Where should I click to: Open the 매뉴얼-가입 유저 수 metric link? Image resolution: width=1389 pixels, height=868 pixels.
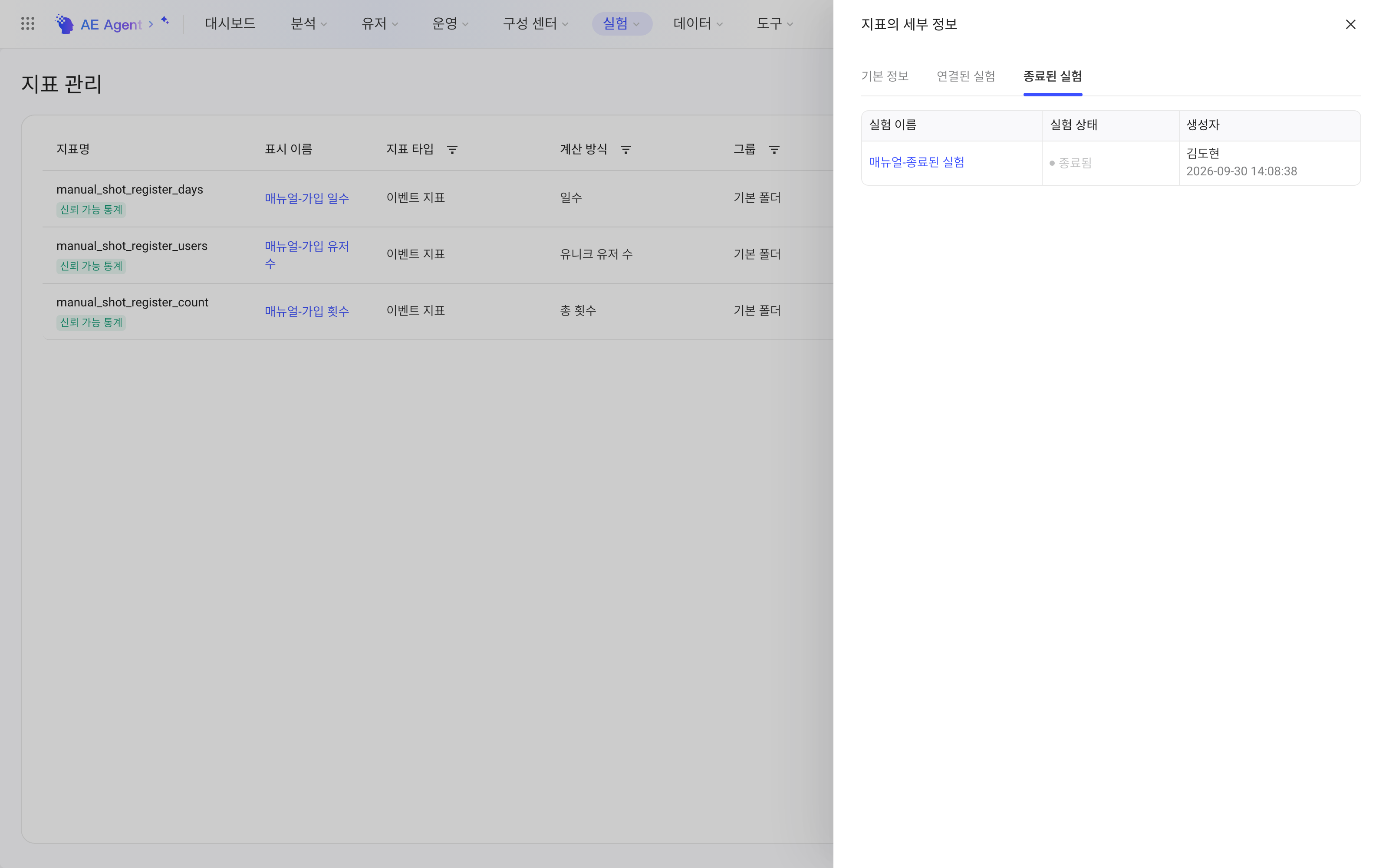pyautogui.click(x=306, y=254)
